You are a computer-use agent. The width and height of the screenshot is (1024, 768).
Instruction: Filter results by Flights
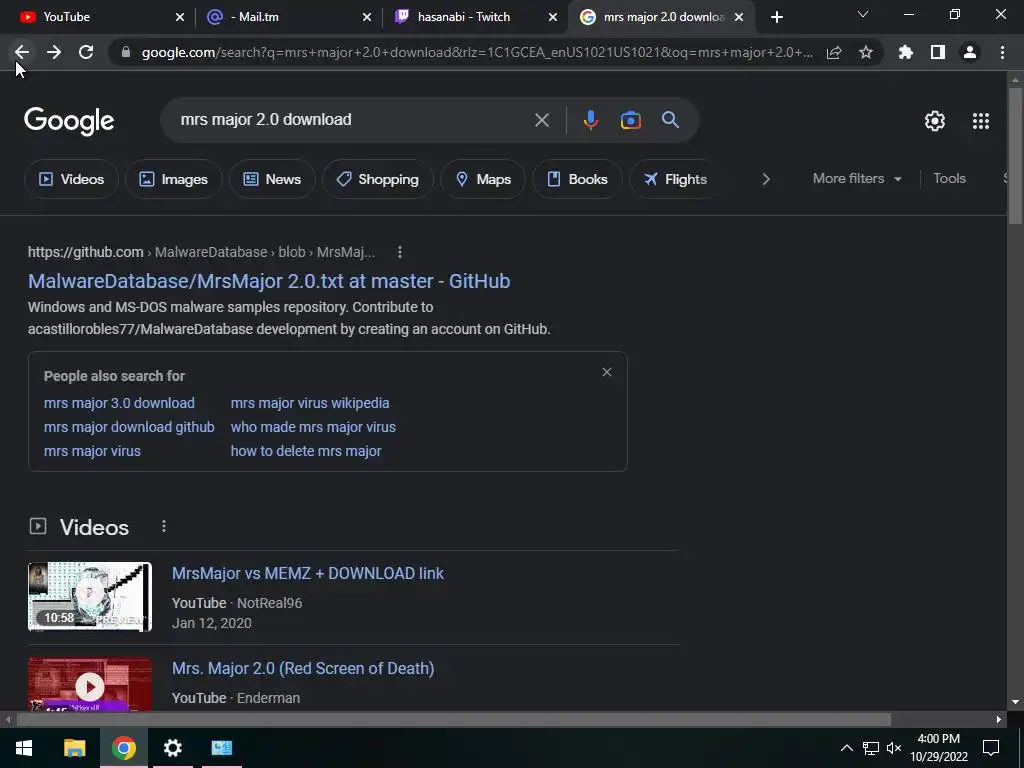pos(675,179)
